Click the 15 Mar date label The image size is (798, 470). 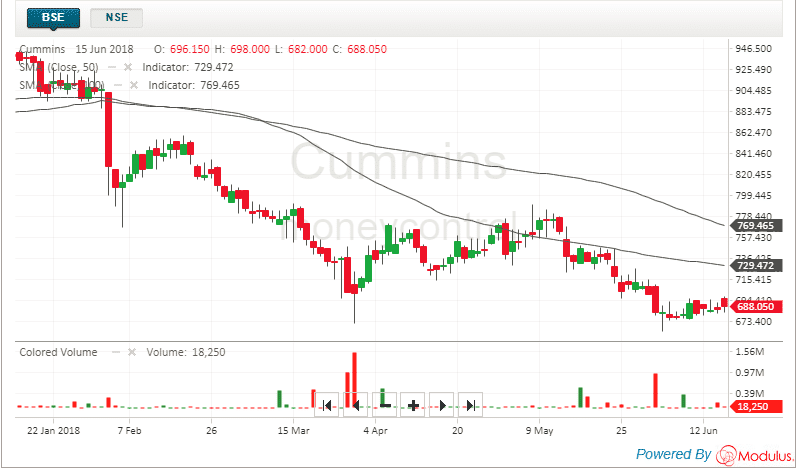click(293, 430)
